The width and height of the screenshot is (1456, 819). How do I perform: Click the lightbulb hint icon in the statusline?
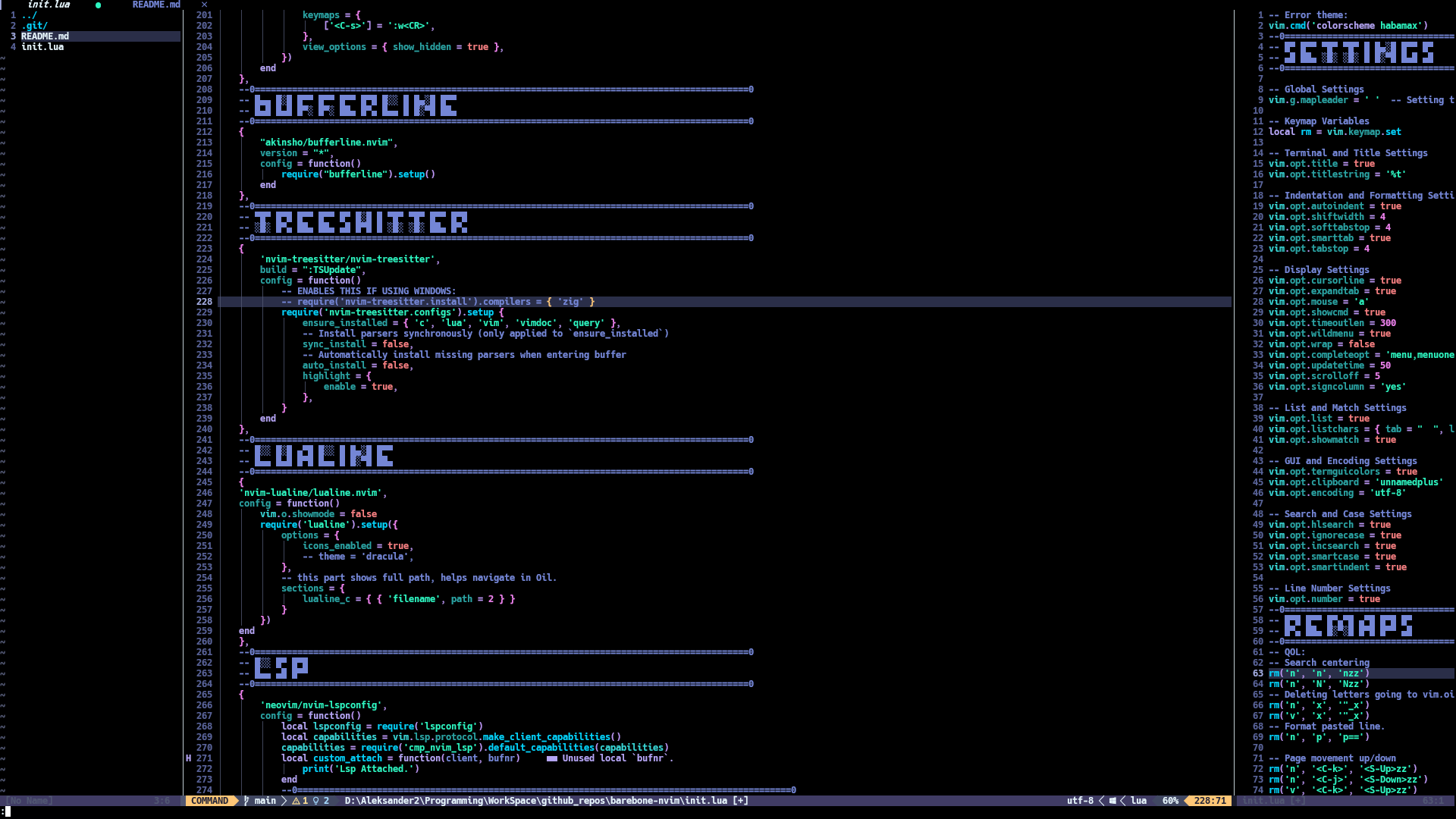[x=316, y=801]
